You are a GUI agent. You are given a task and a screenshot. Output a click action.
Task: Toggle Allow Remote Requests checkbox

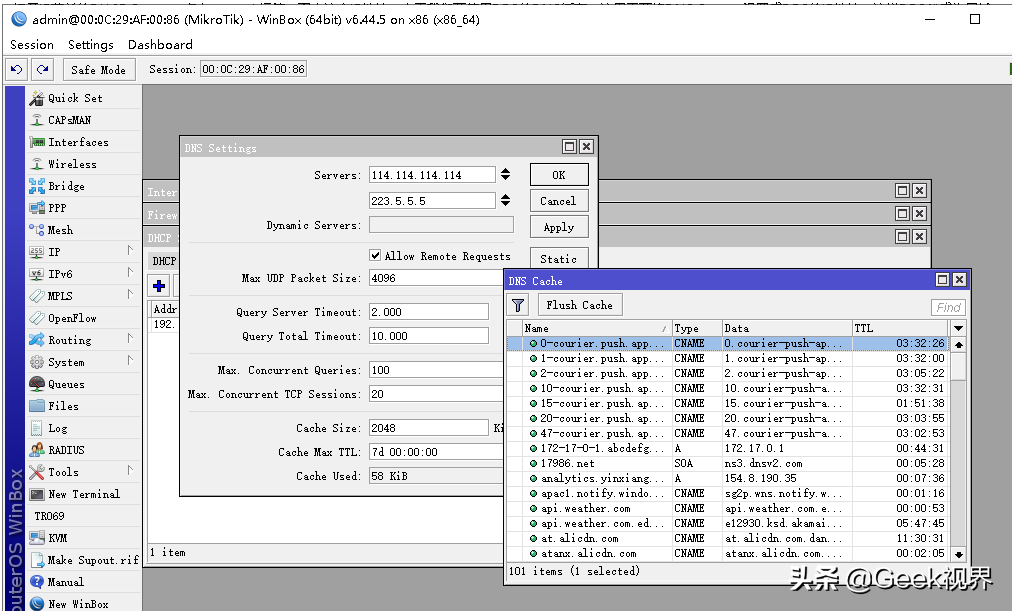click(x=375, y=255)
